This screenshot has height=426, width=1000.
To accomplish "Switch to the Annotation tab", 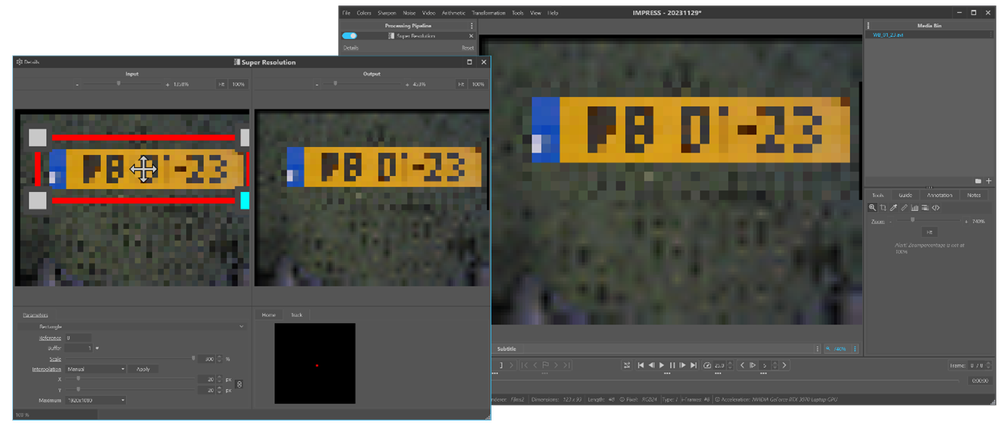I will pyautogui.click(x=939, y=195).
